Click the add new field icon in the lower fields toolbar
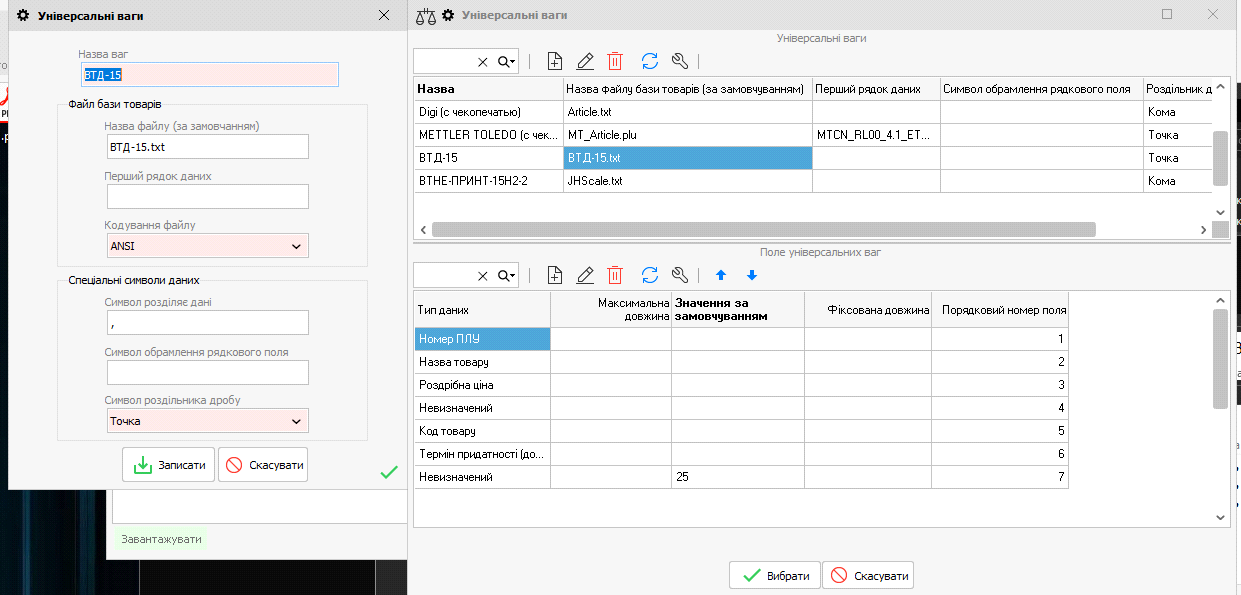 tap(556, 275)
